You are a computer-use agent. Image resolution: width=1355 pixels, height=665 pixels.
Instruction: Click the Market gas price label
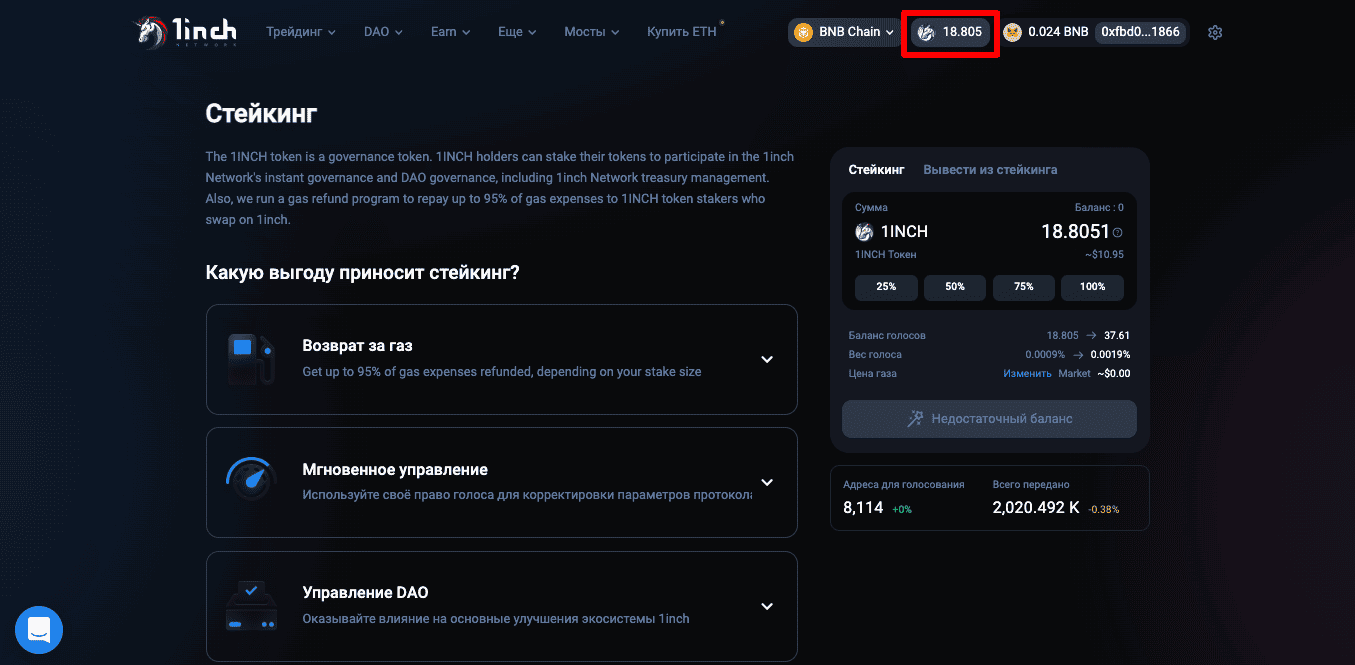(1074, 374)
